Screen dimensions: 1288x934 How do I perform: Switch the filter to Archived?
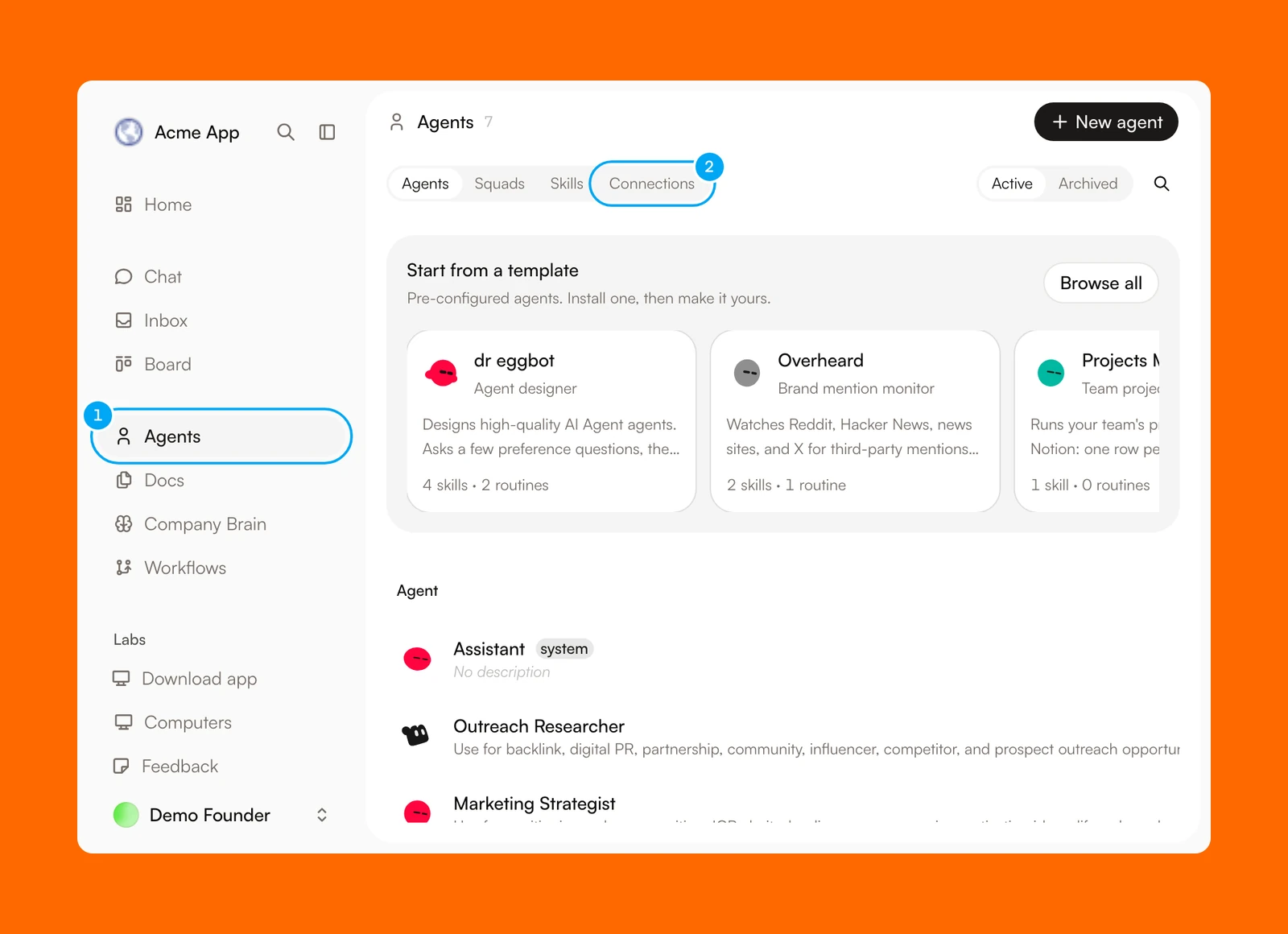point(1088,184)
